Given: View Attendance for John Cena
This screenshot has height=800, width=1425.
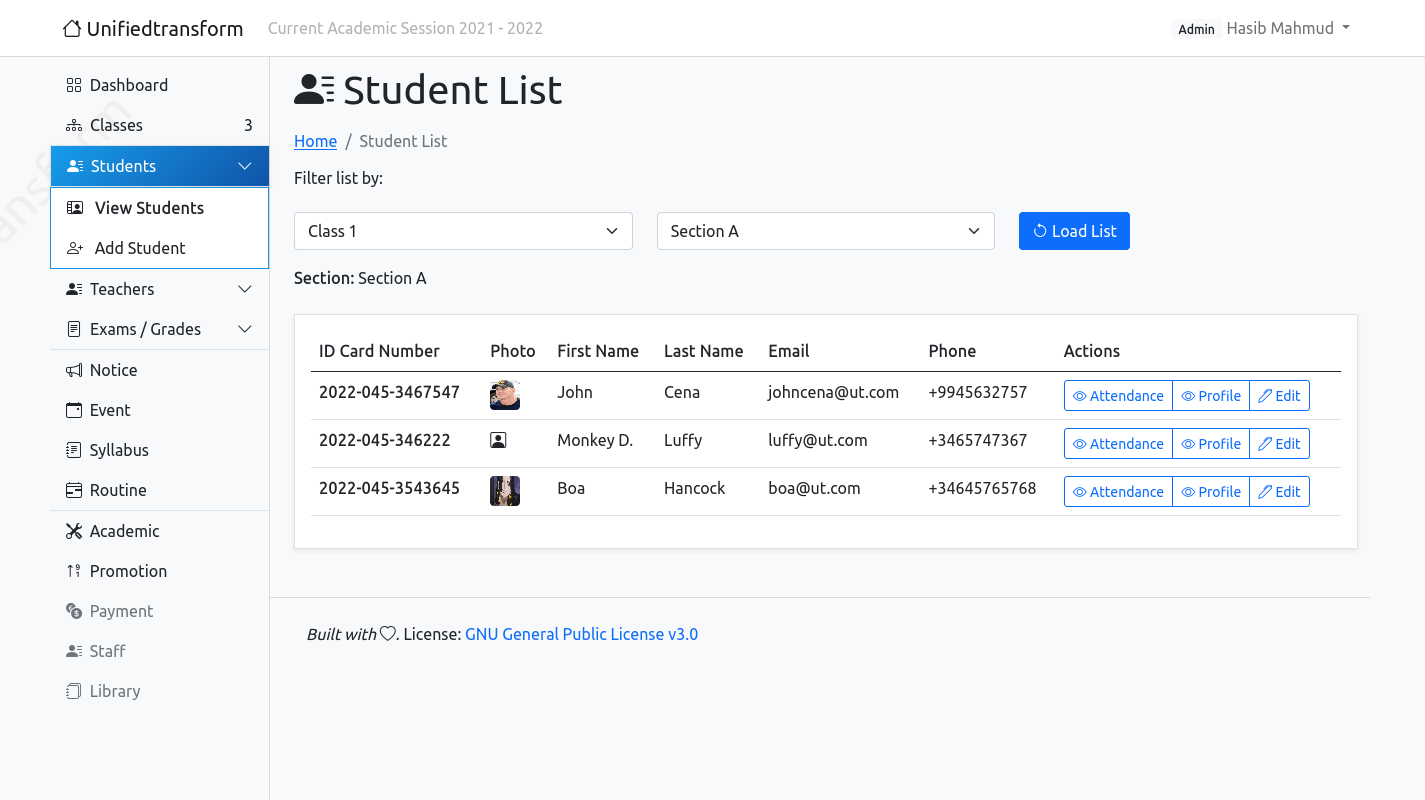Looking at the screenshot, I should (1118, 396).
